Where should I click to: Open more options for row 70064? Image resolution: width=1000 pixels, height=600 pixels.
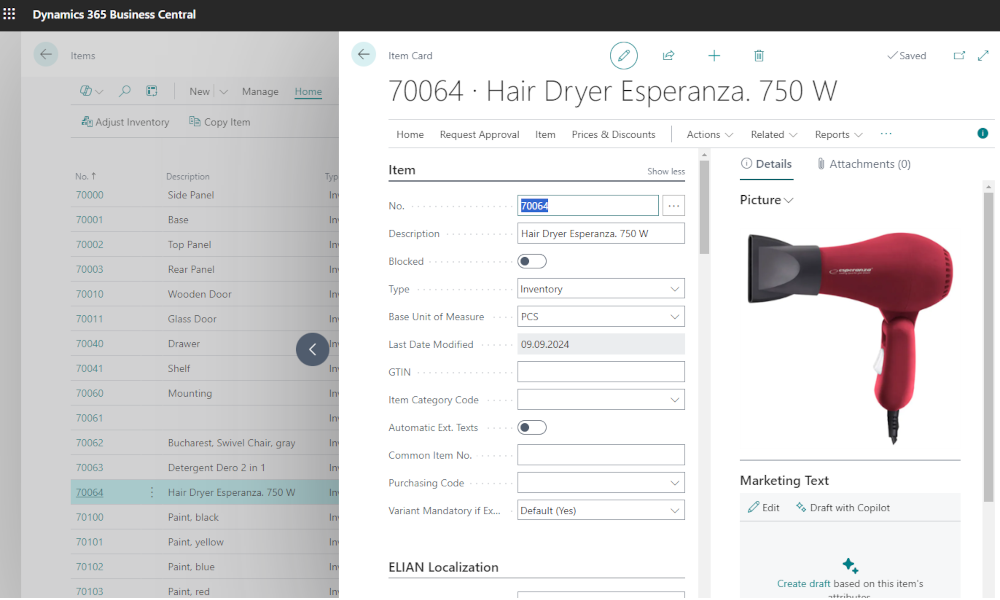(x=152, y=492)
